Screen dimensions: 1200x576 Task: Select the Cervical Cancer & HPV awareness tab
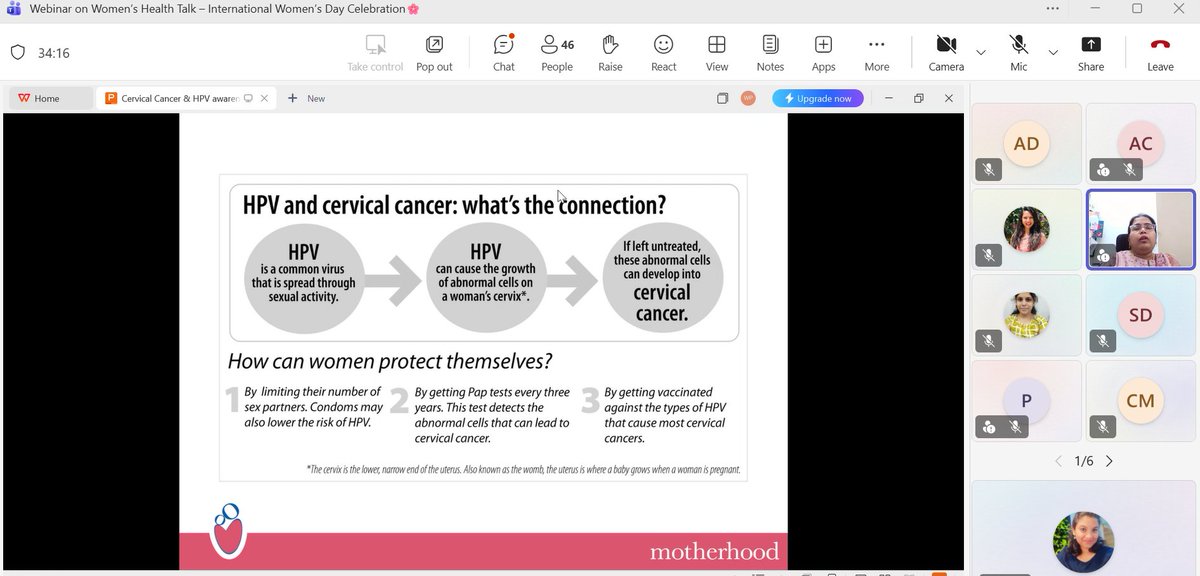(x=180, y=98)
